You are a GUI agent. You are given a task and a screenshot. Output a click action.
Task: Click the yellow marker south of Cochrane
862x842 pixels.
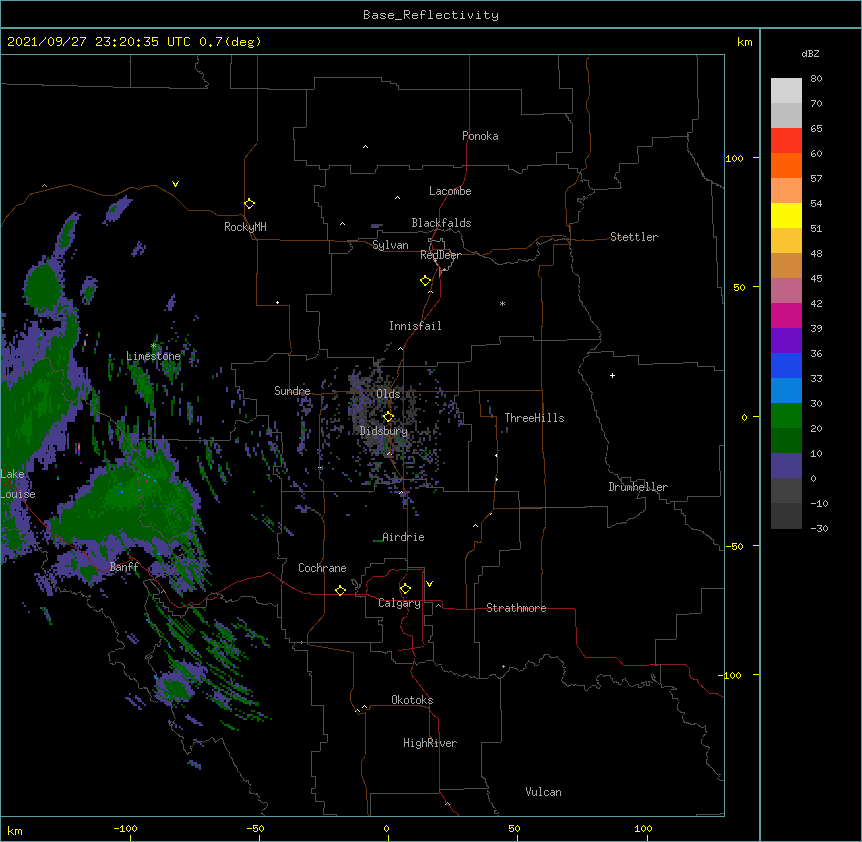click(x=340, y=590)
